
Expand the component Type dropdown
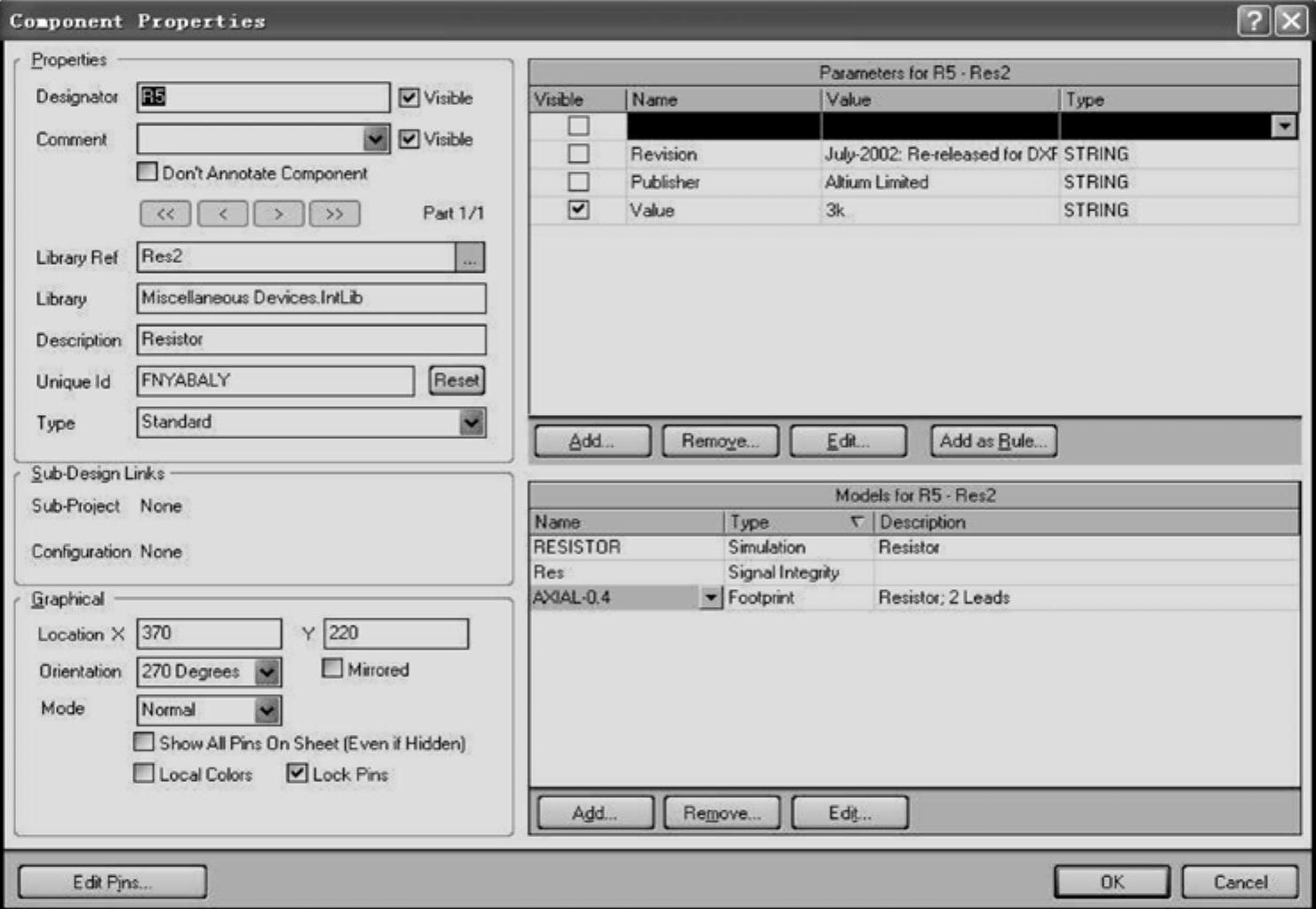pos(472,422)
